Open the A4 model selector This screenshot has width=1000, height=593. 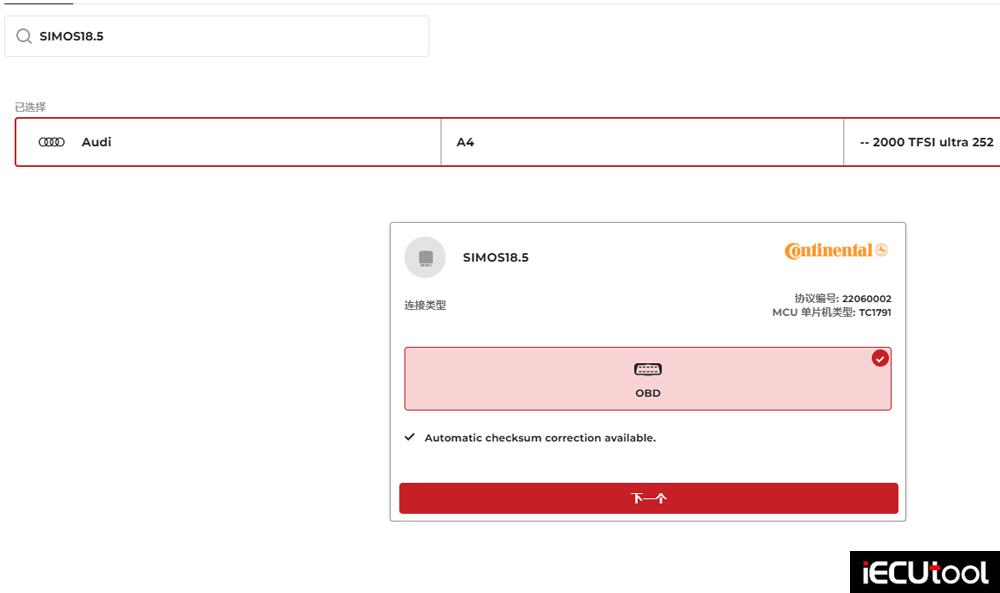[642, 142]
